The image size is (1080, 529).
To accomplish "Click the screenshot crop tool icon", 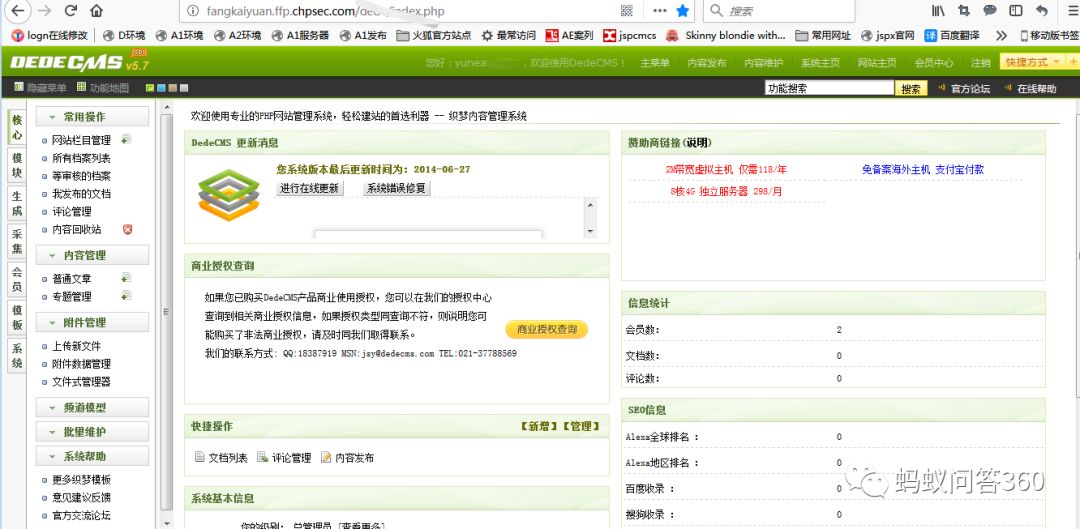I will tap(964, 10).
